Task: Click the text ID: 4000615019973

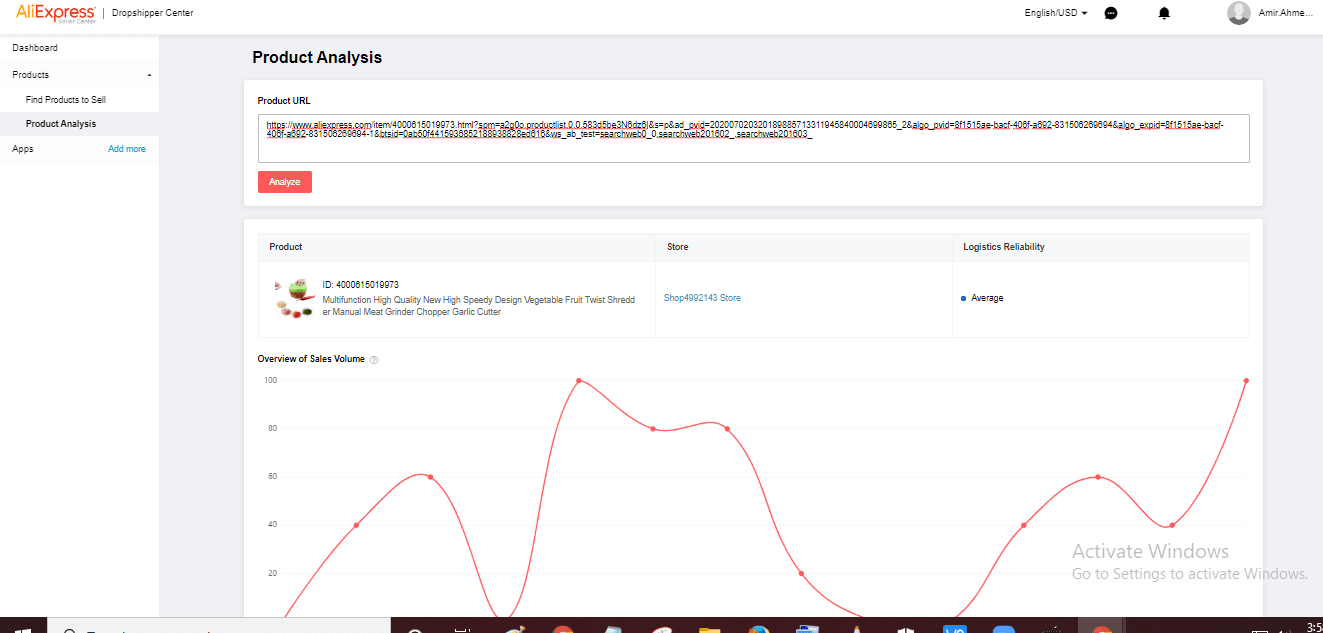Action: (x=361, y=285)
